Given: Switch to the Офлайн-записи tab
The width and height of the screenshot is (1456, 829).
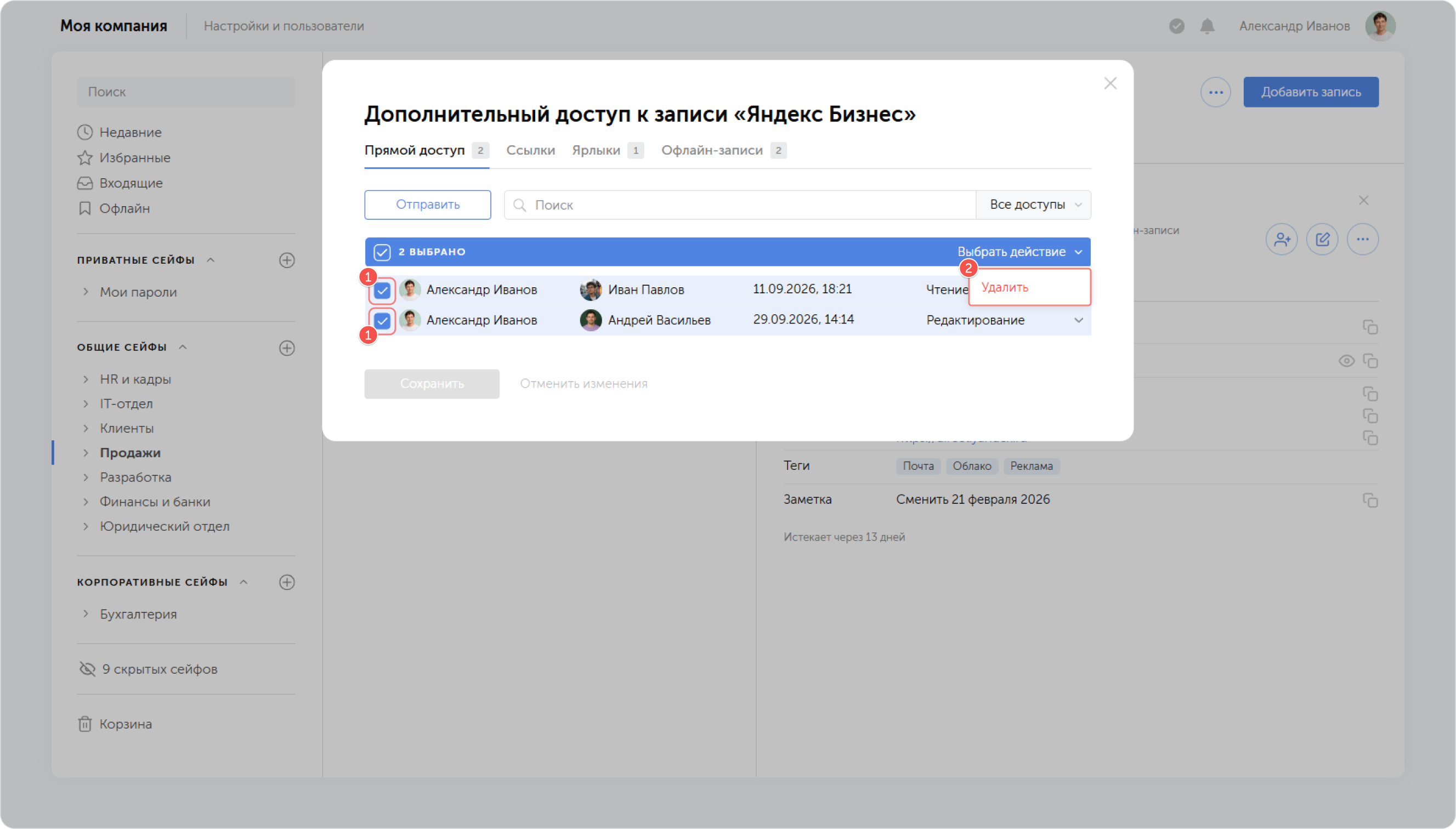Looking at the screenshot, I should (x=724, y=150).
